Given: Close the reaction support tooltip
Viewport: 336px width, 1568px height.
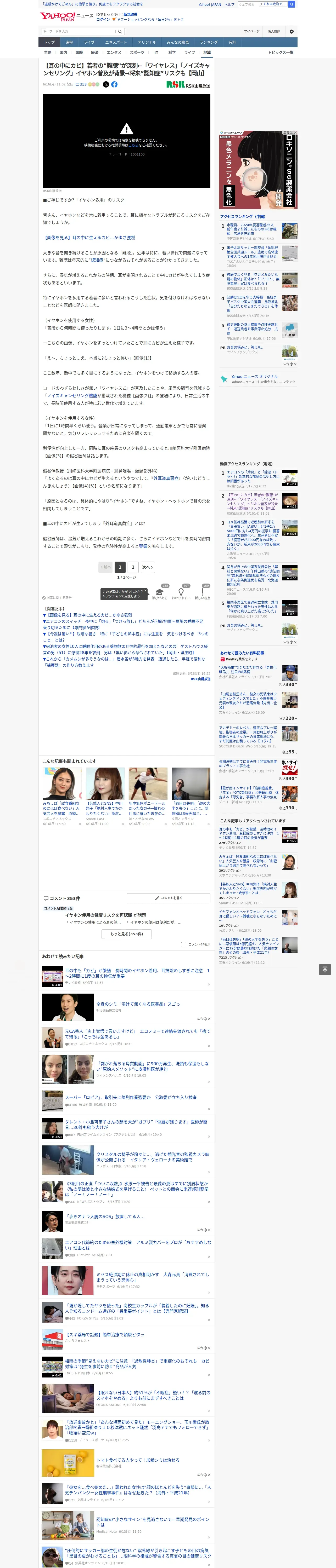Looking at the screenshot, I should coord(145,590).
